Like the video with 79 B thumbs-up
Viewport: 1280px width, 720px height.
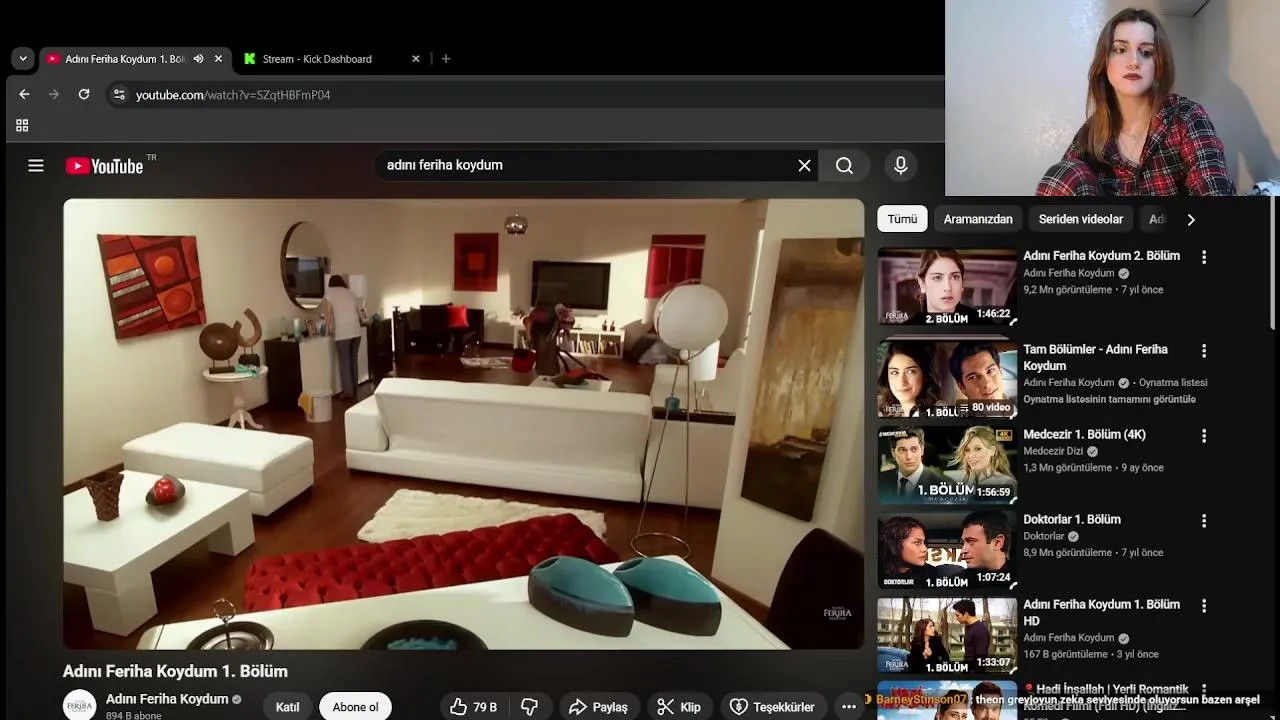pos(474,707)
